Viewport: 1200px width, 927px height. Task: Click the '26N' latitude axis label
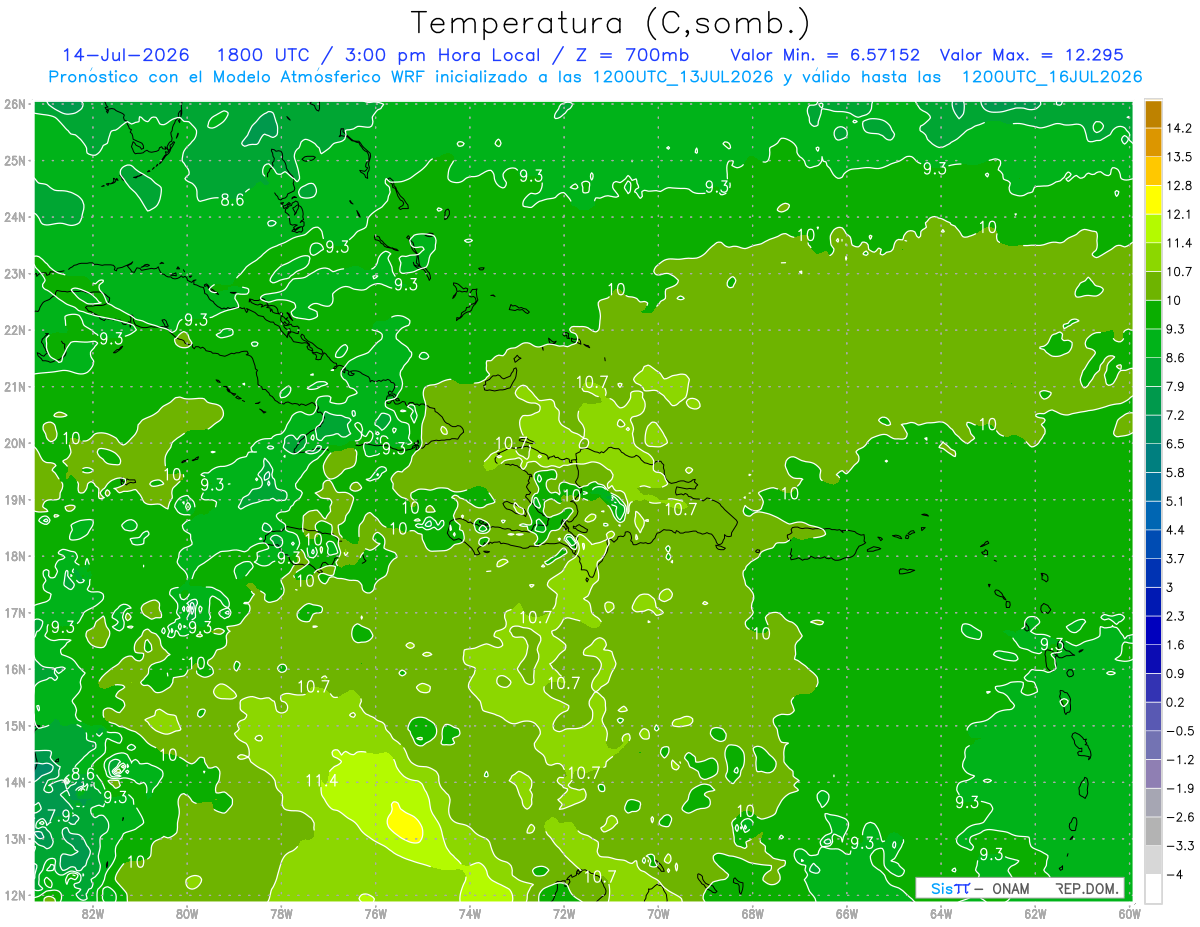[15, 103]
